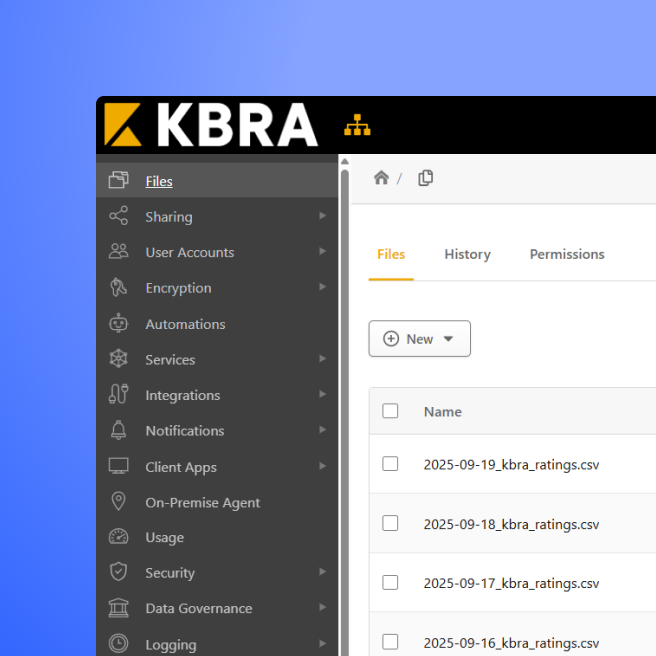Click the sidebar vertical scrollbar track
The height and width of the screenshot is (656, 656).
pyautogui.click(x=345, y=412)
